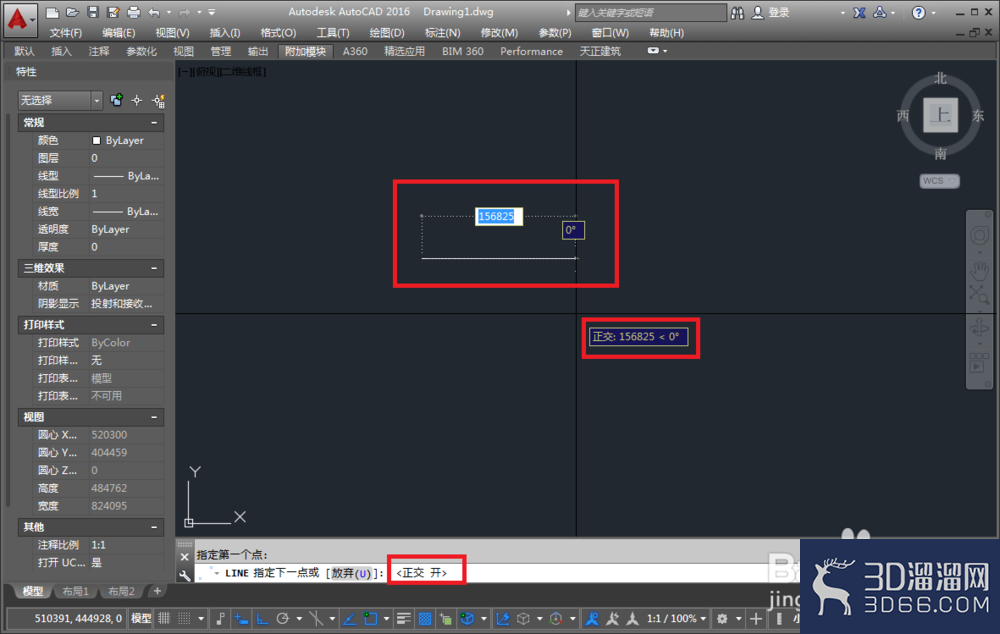Toggle 3D object snap icon
This screenshot has height=634, width=1000.
pyautogui.click(x=467, y=618)
